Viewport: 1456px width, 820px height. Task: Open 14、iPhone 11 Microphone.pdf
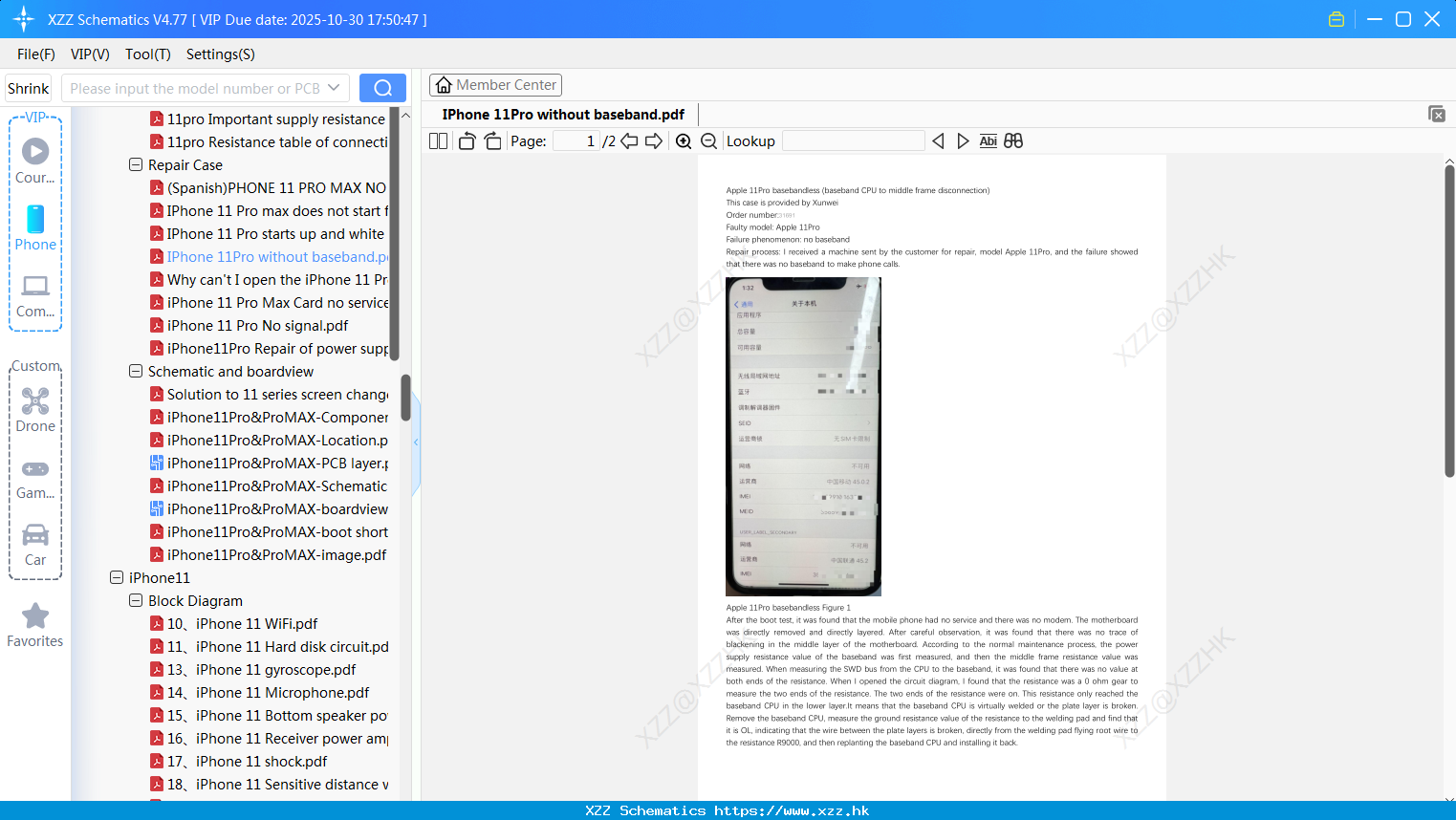coord(259,692)
